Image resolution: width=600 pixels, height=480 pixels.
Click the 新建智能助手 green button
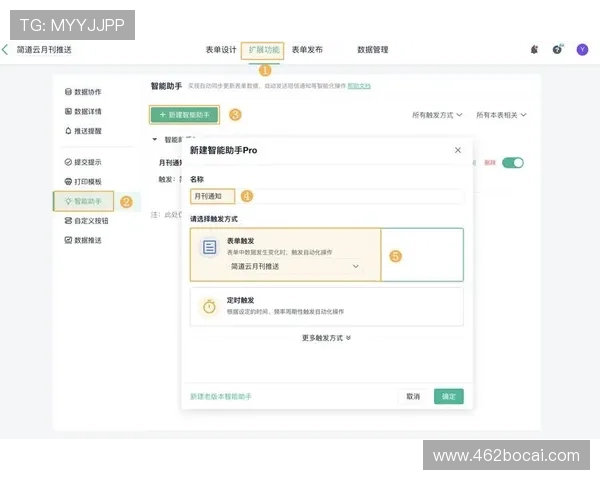pos(184,115)
